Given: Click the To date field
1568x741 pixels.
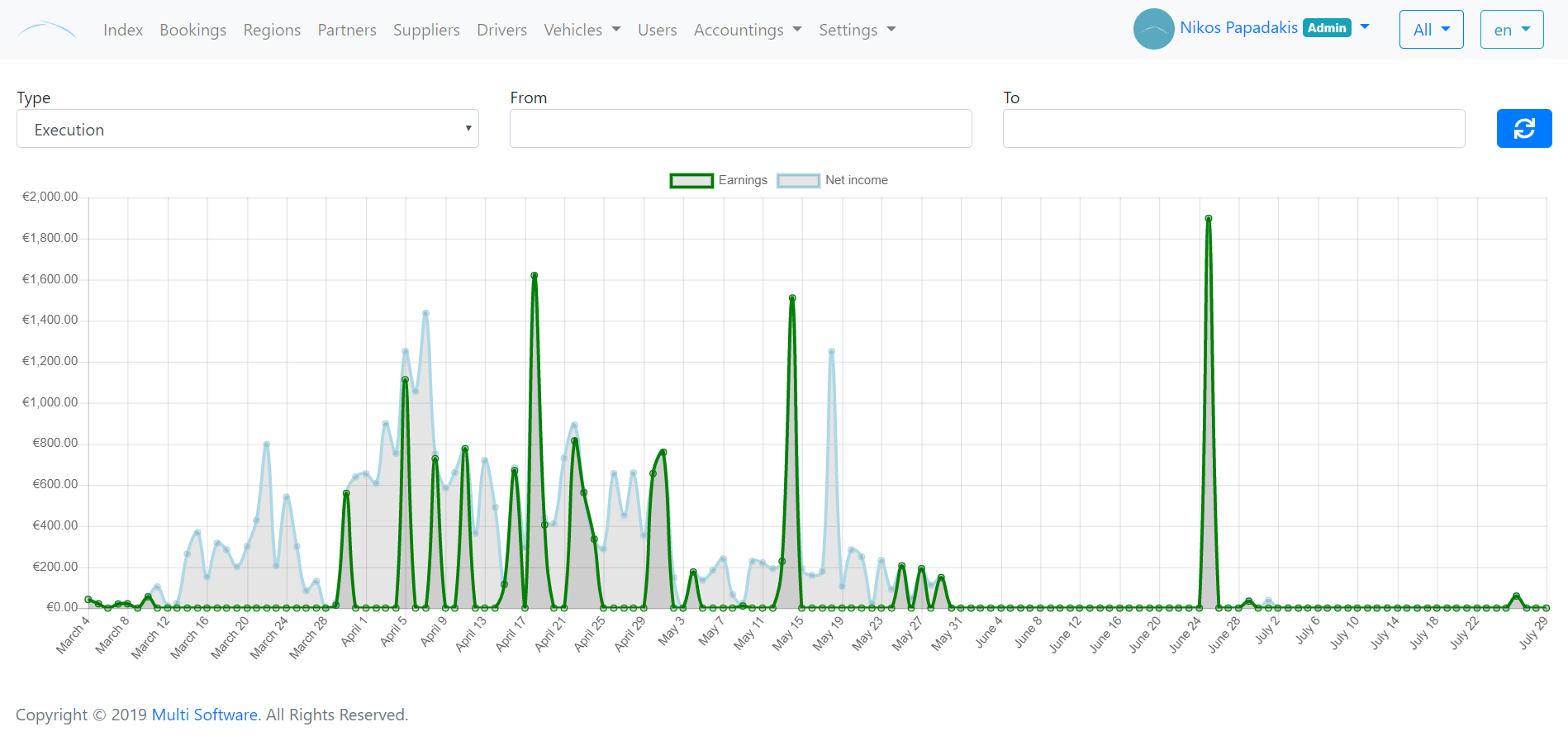Looking at the screenshot, I should click(x=1233, y=129).
